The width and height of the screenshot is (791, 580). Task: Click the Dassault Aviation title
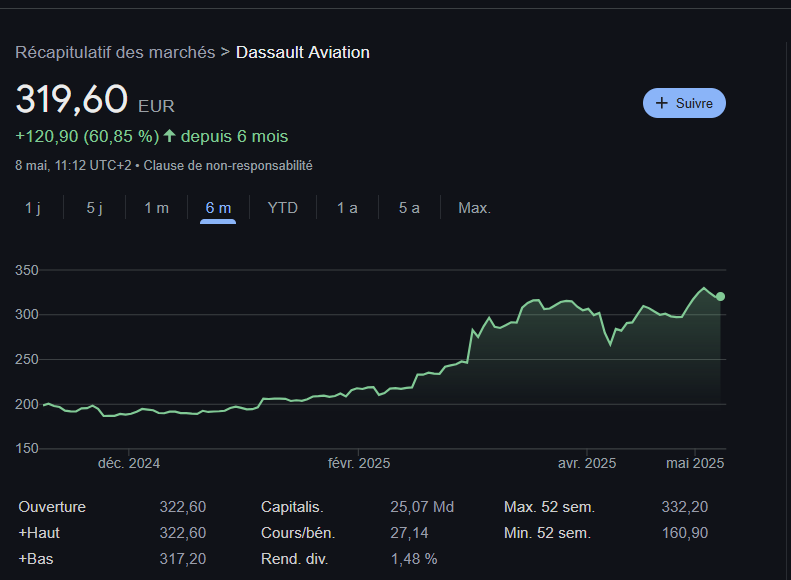303,52
